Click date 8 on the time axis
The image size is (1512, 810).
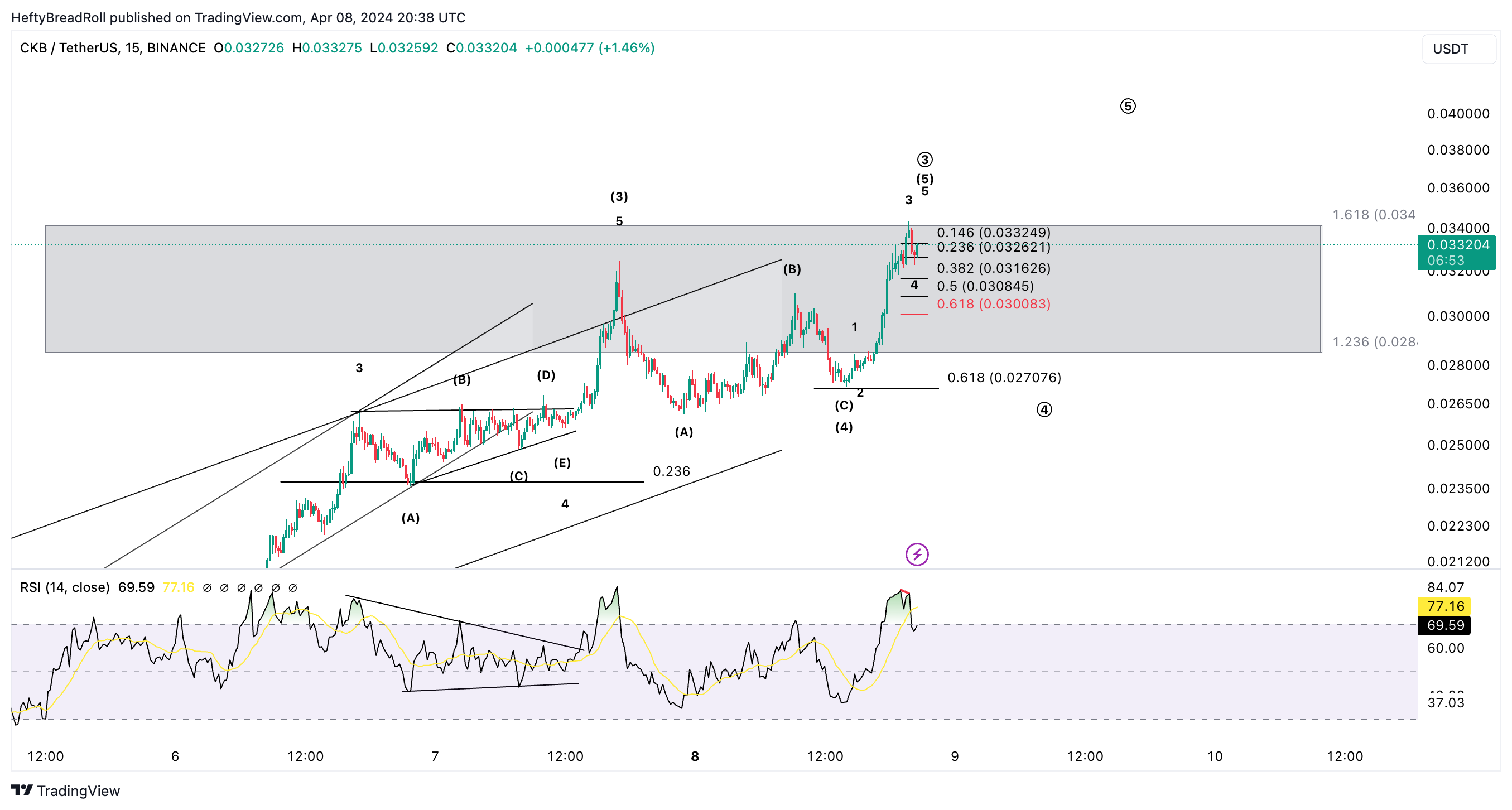[x=695, y=756]
